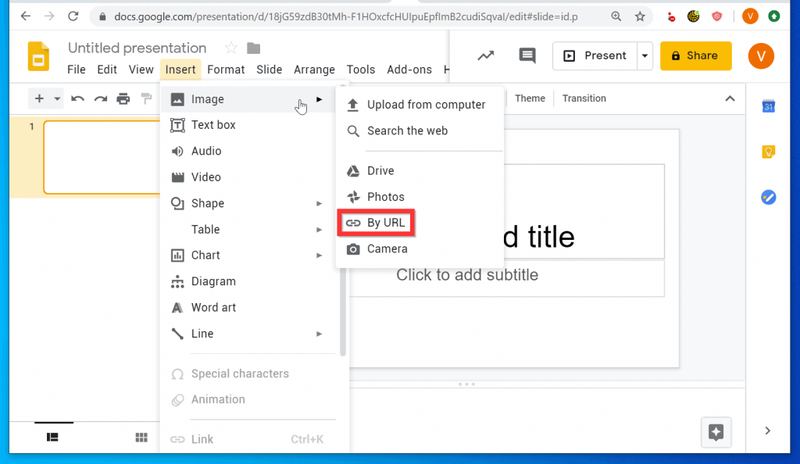800x464 pixels.
Task: Open new slide layout dropdown arrow
Action: (x=57, y=99)
